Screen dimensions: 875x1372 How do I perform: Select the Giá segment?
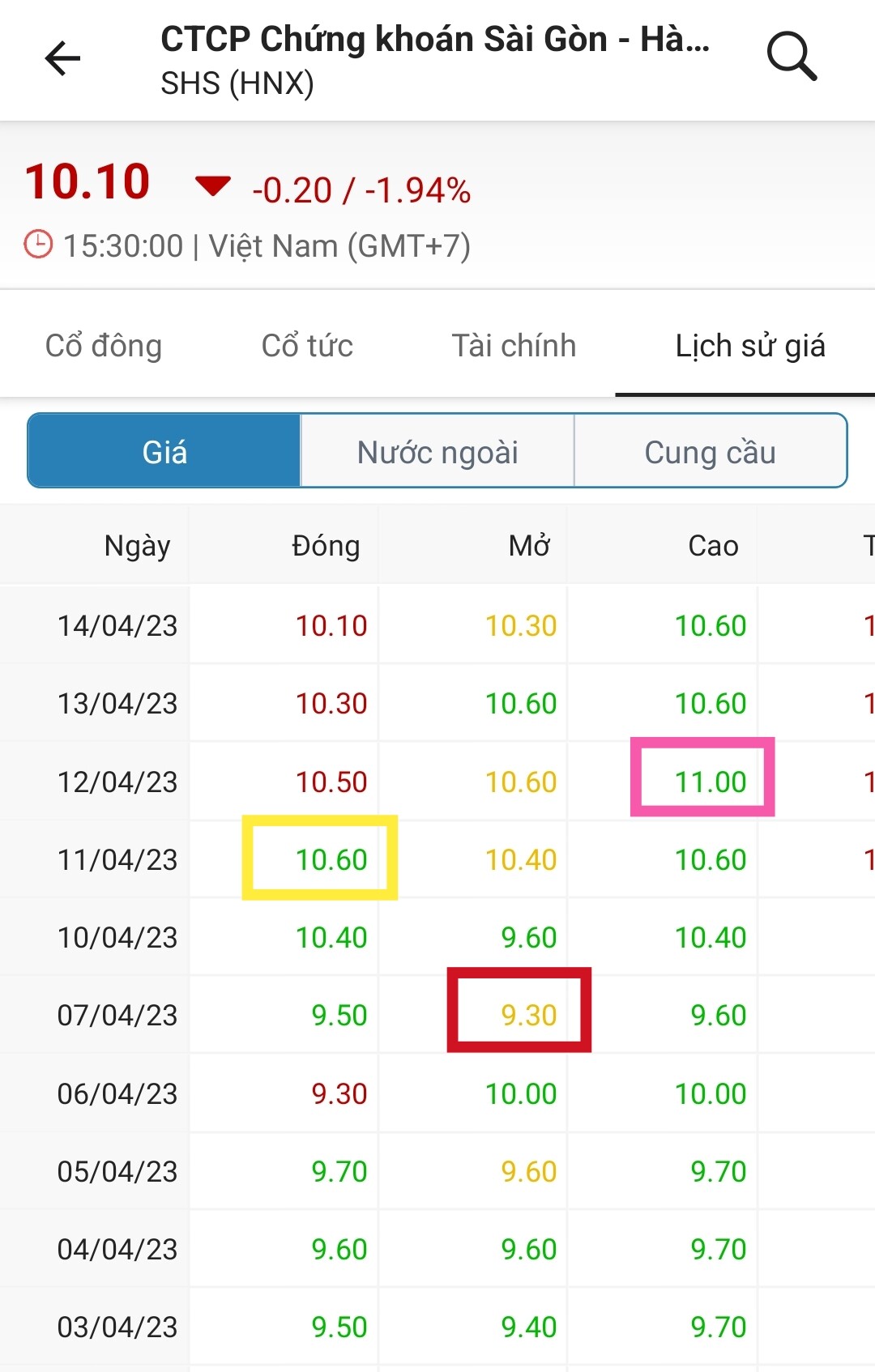tap(164, 451)
